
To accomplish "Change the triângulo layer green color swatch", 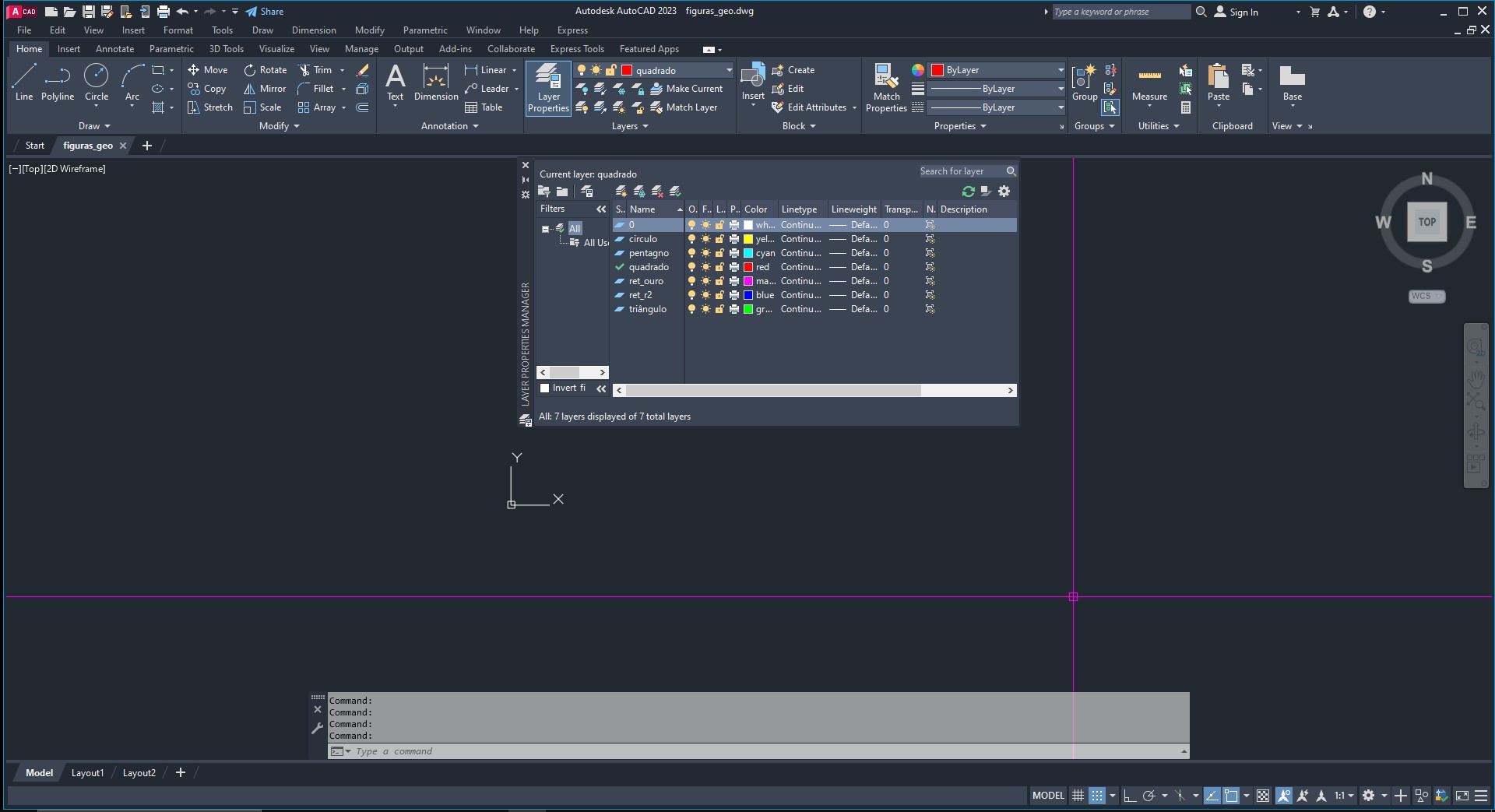I will click(x=748, y=309).
